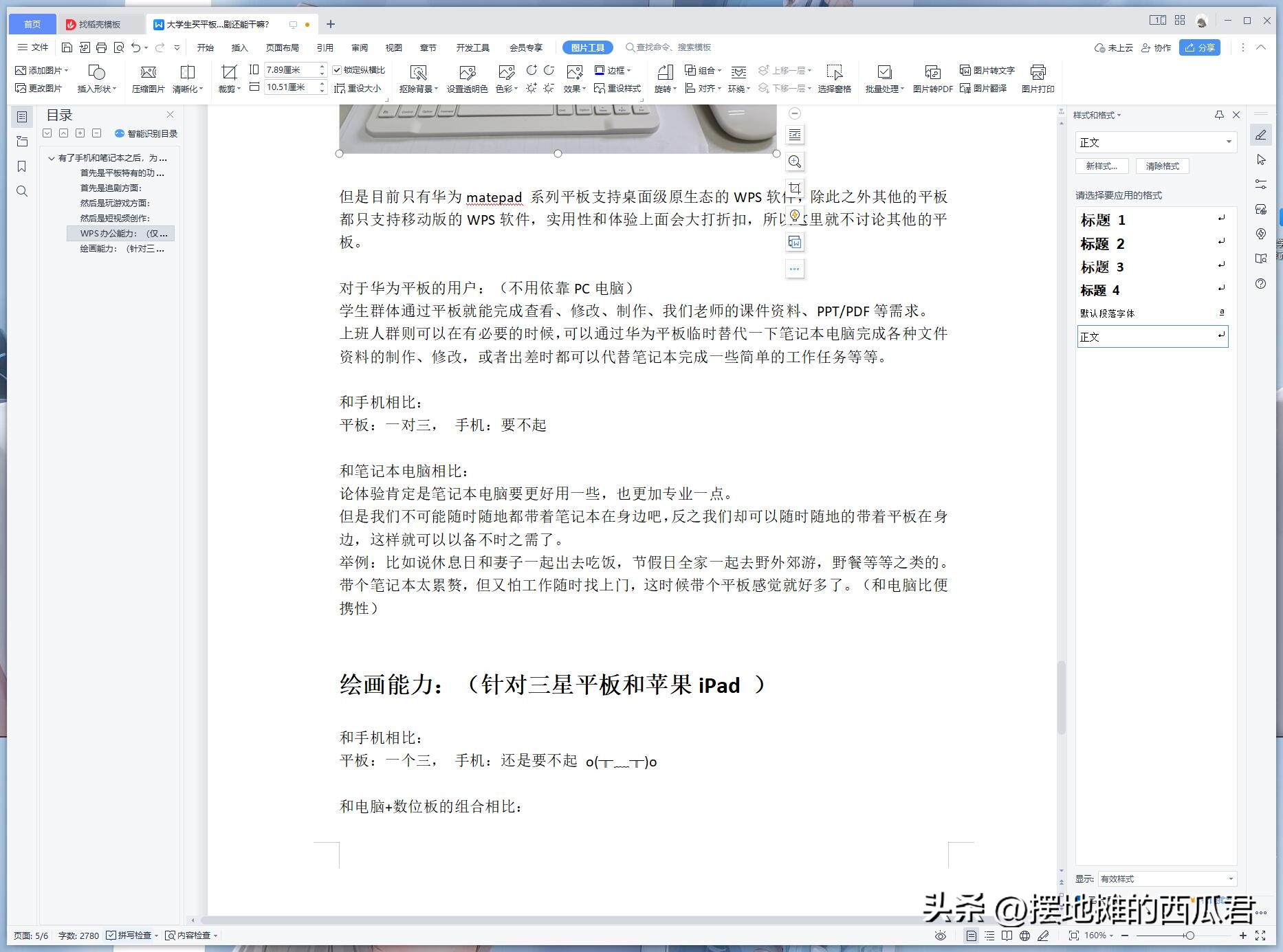Undo the last action
Image resolution: width=1283 pixels, height=952 pixels.
coord(136,47)
